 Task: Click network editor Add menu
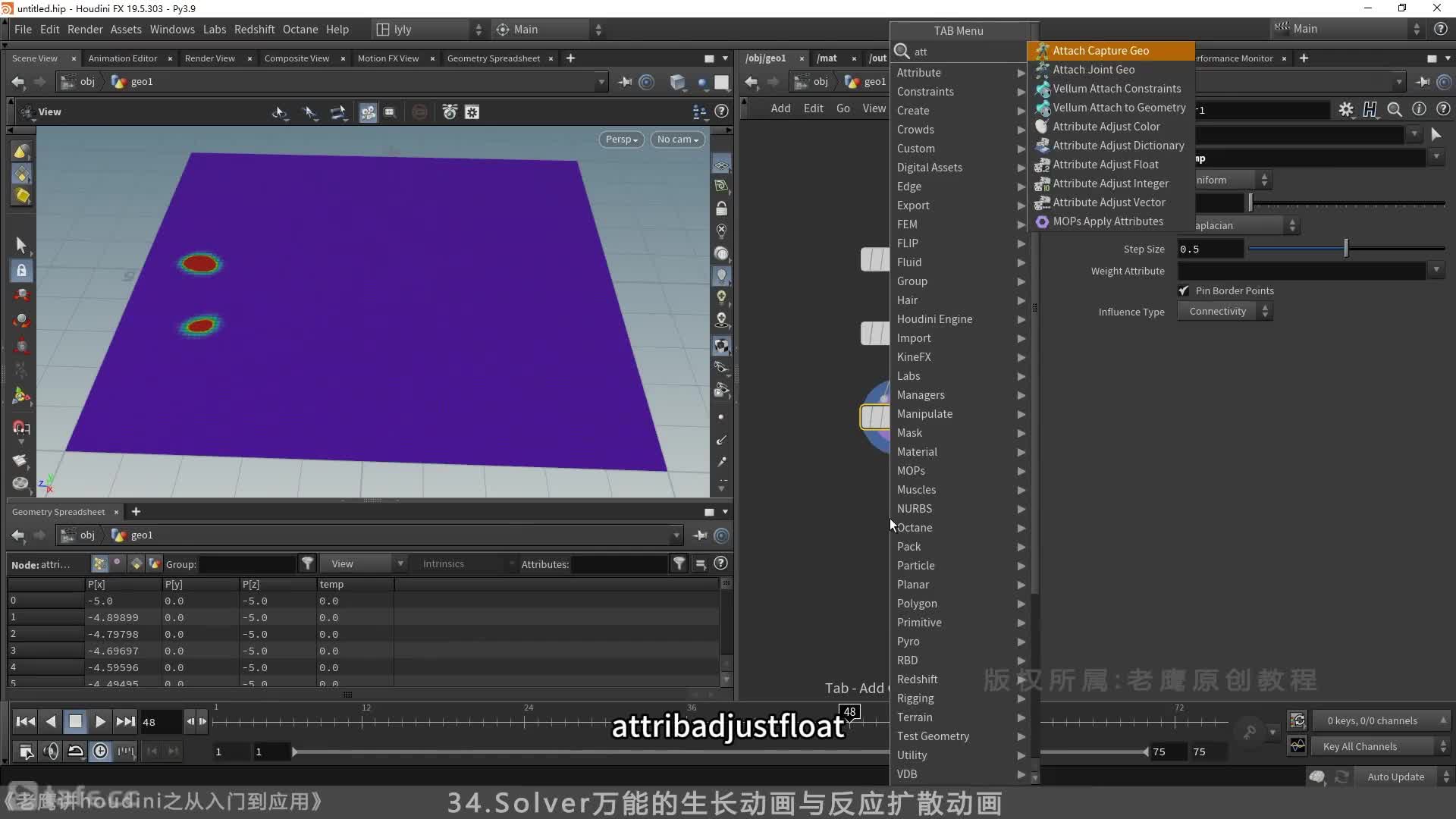780,108
